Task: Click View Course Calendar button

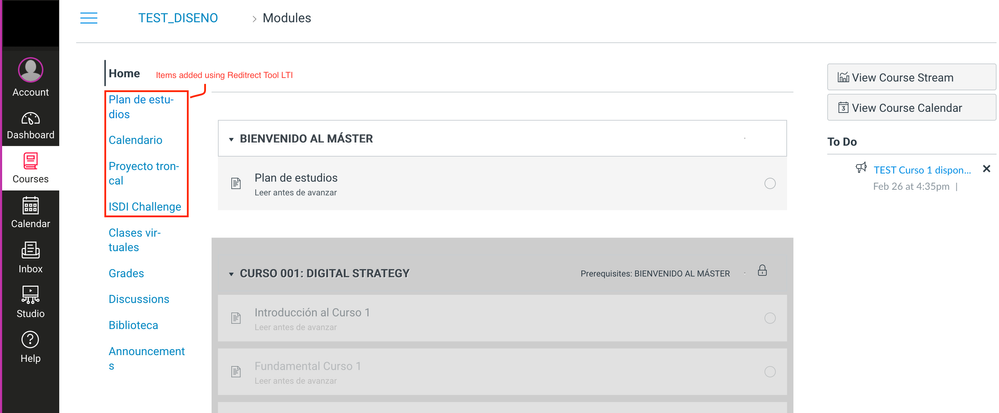Action: tap(911, 107)
